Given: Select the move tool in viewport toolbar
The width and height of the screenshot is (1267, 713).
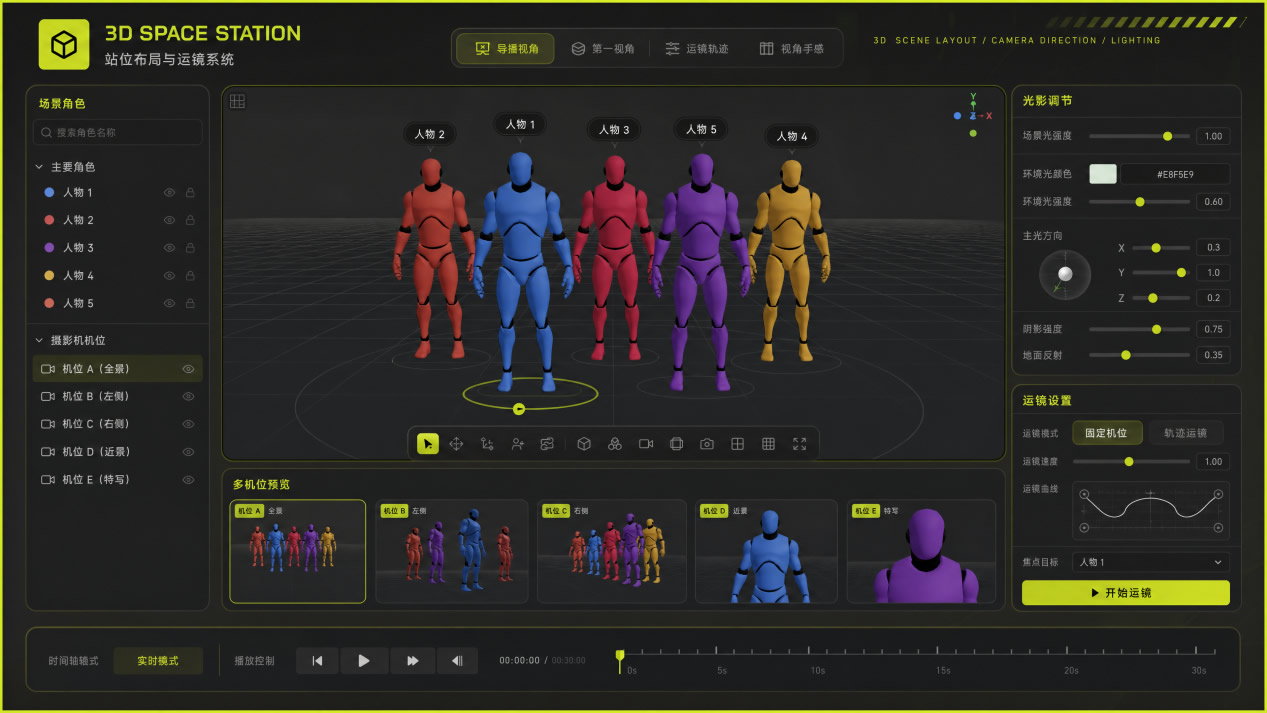Looking at the screenshot, I should 456,444.
